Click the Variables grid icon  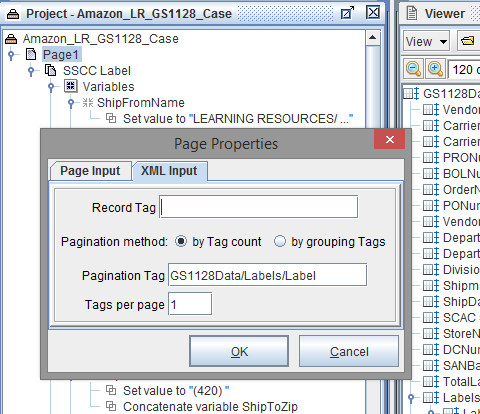coord(70,86)
